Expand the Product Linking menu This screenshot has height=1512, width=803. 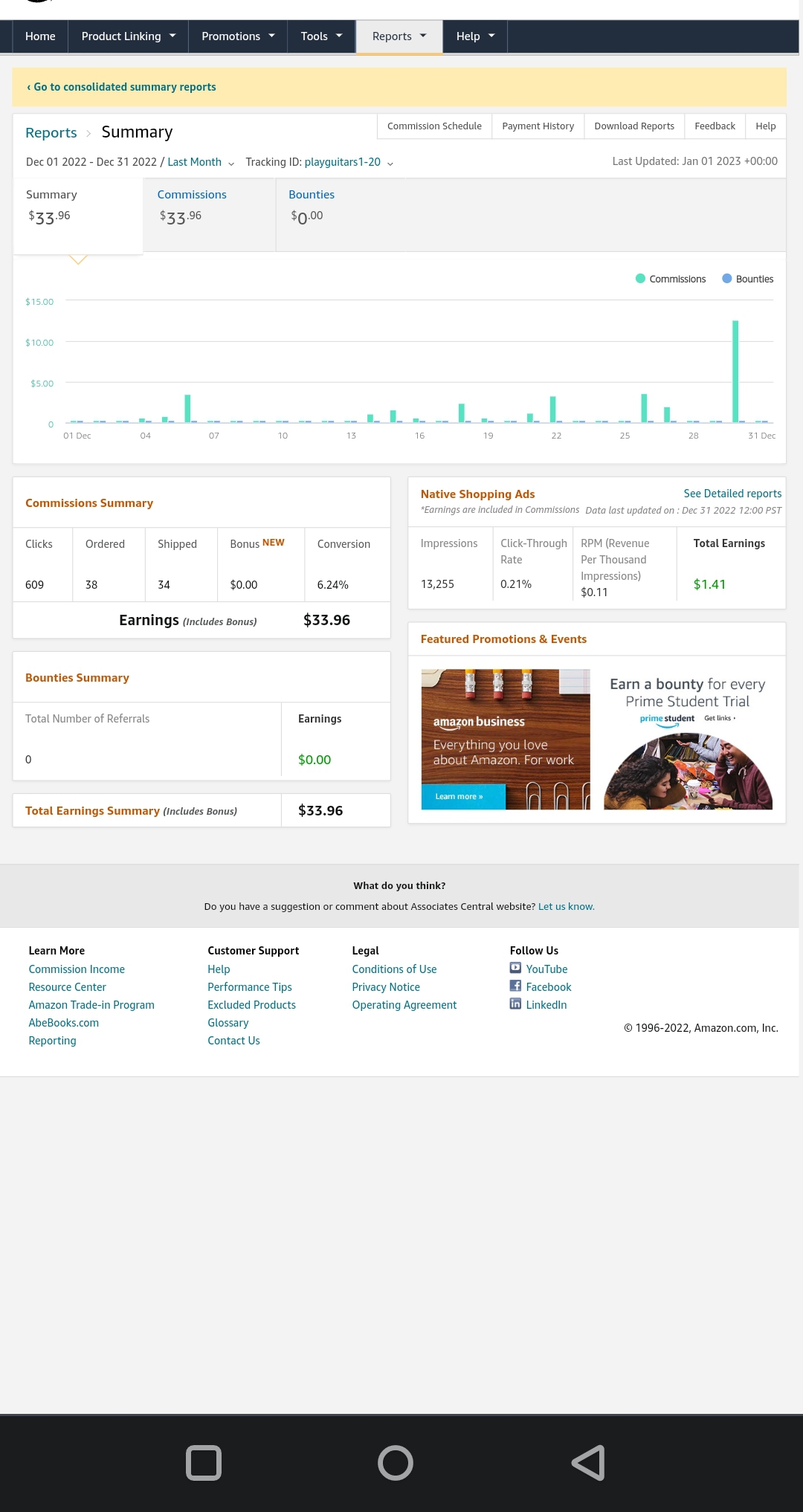129,36
